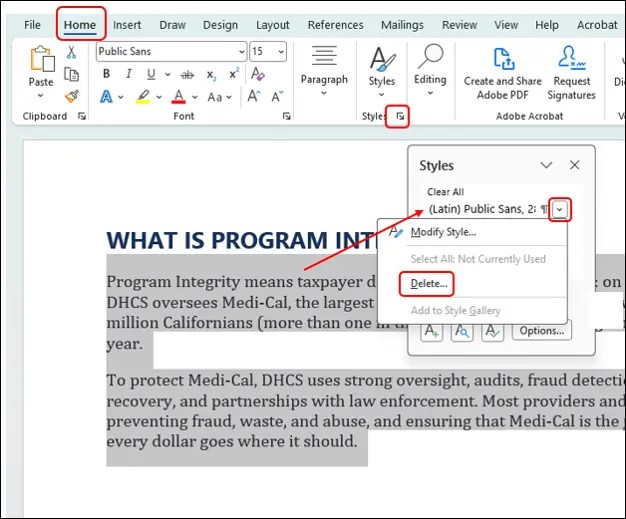
Task: Click Create and Share Adobe PDF
Action: [x=503, y=73]
